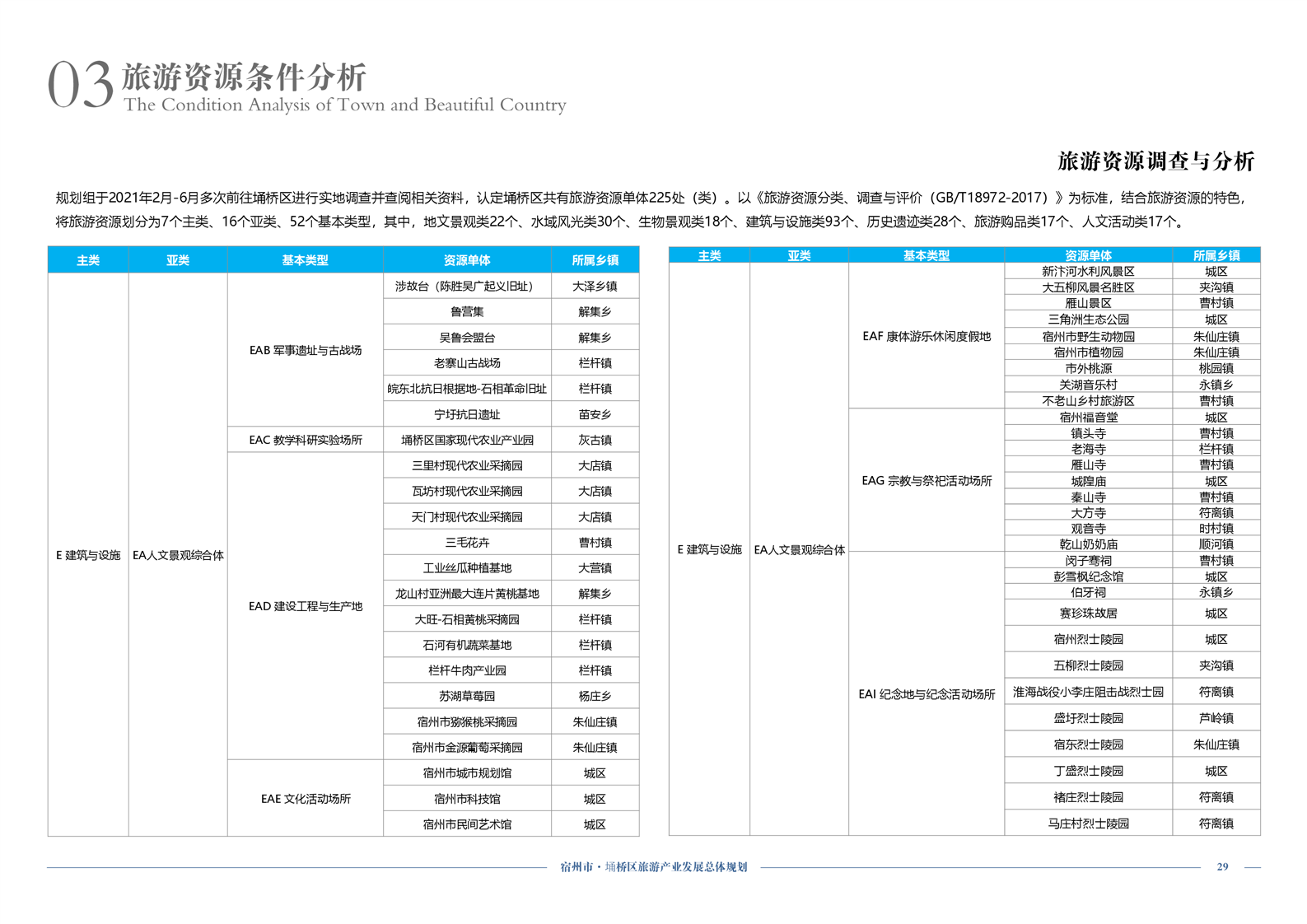The image size is (1307, 924).
Task: Click the EAC 教学科研实验场所 cell
Action: coord(305,440)
